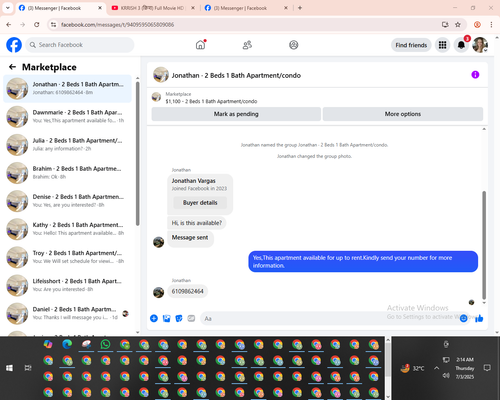Open Copilot from the taskbar
Viewport: 500px width, 400px height.
click(48, 344)
